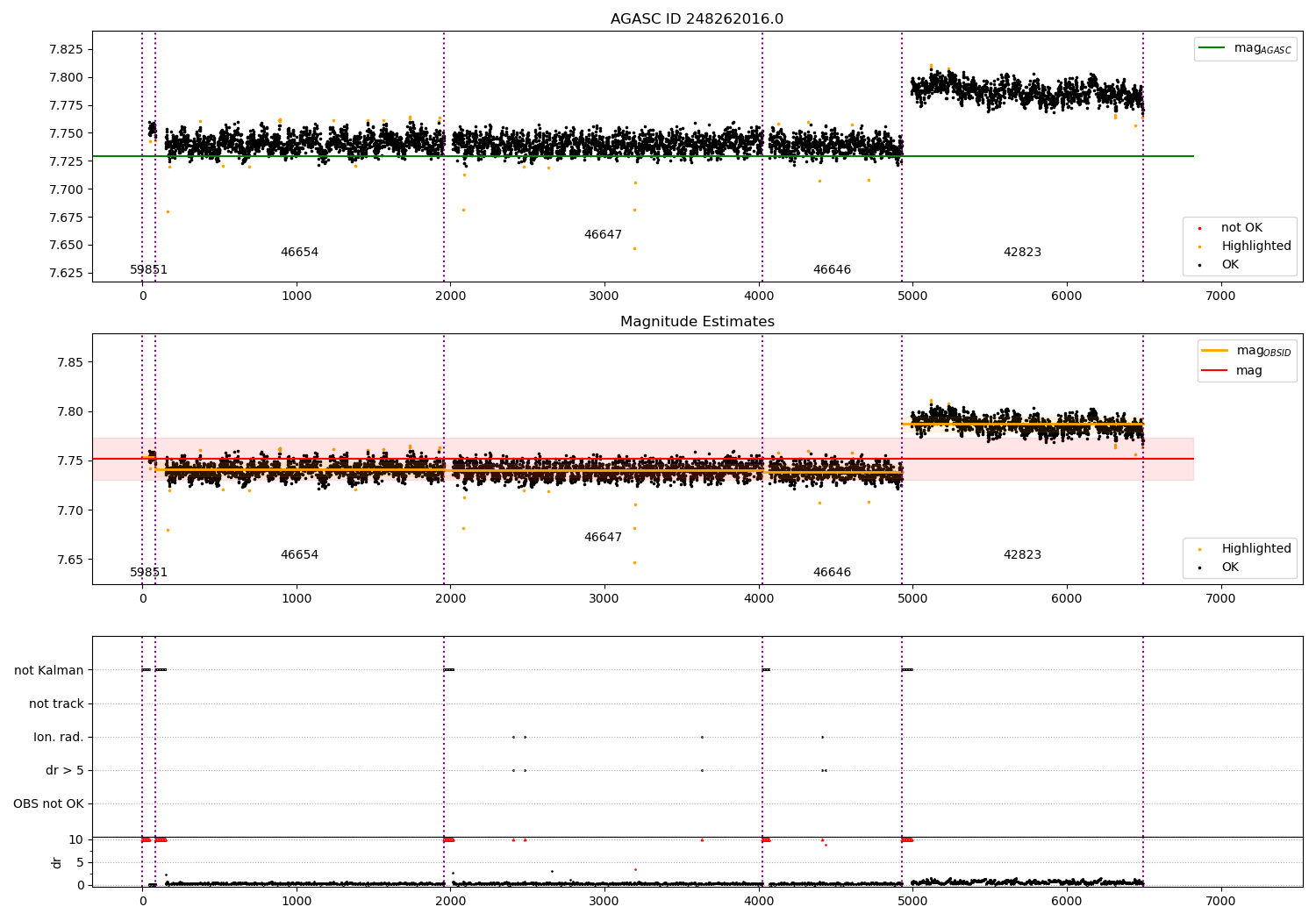Screen dimensions: 1316x921
Task: Click the red 'mag' legend entry in middle plot
Action: (1233, 370)
